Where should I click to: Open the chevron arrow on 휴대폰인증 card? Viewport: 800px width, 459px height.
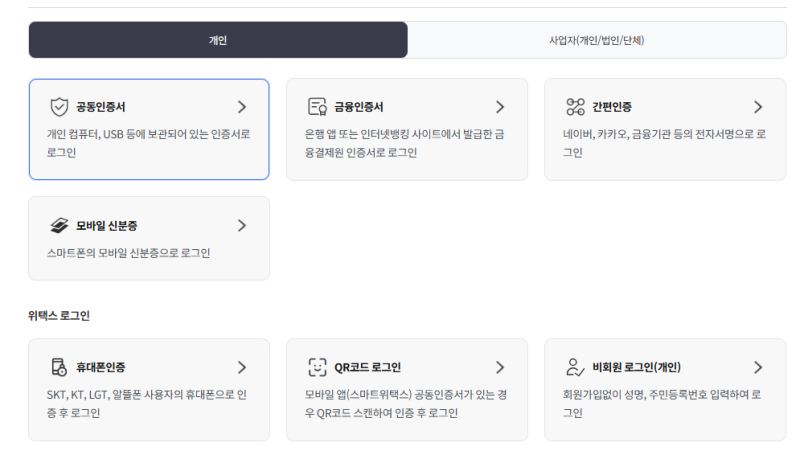pos(242,367)
